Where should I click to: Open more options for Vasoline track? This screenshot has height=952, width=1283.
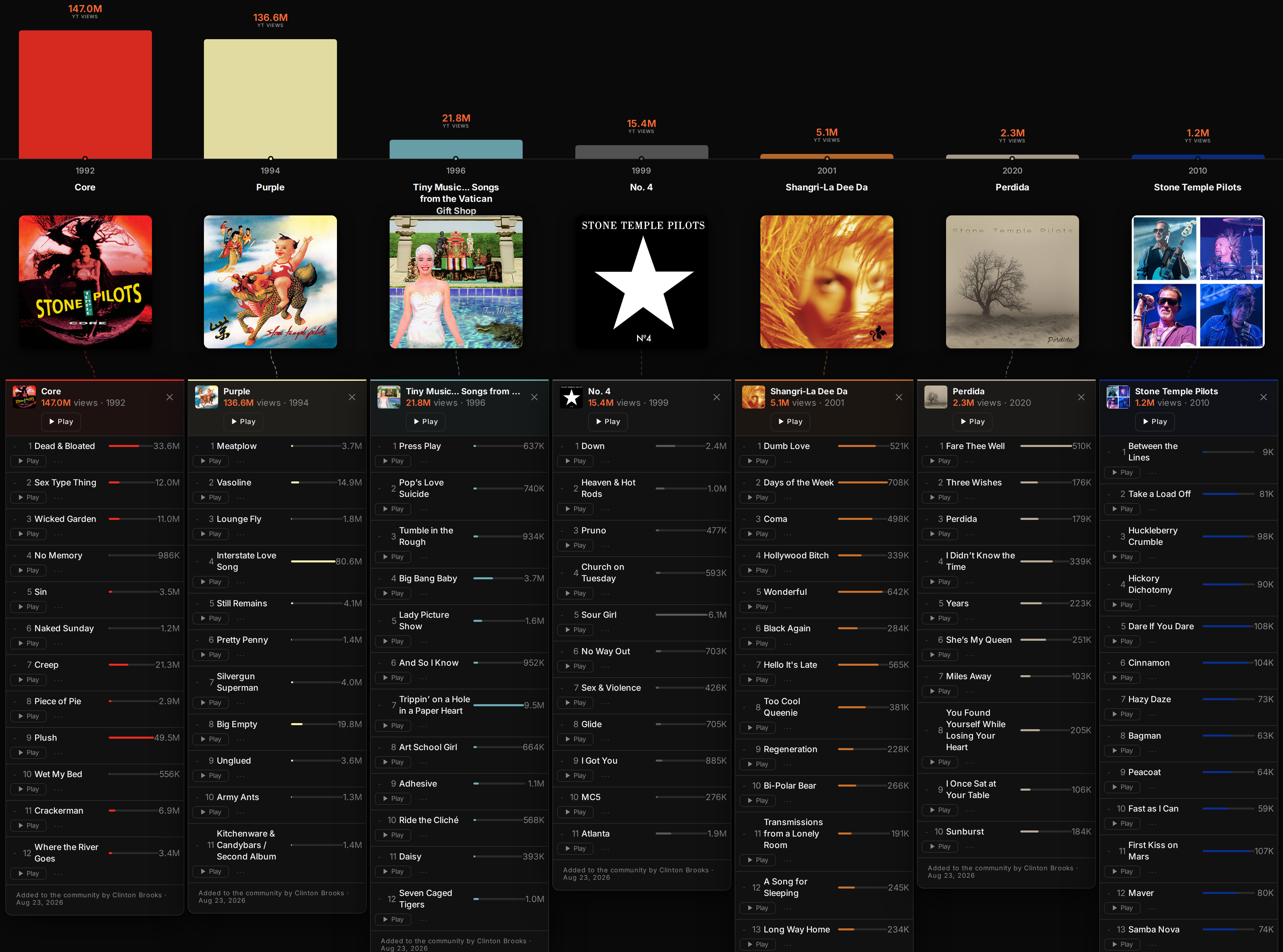[x=240, y=497]
